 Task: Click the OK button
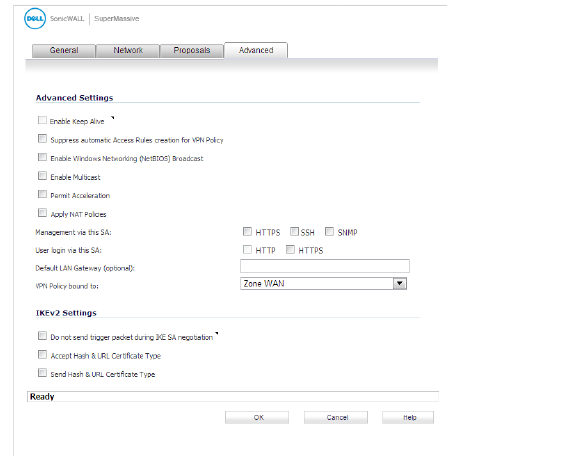click(257, 417)
